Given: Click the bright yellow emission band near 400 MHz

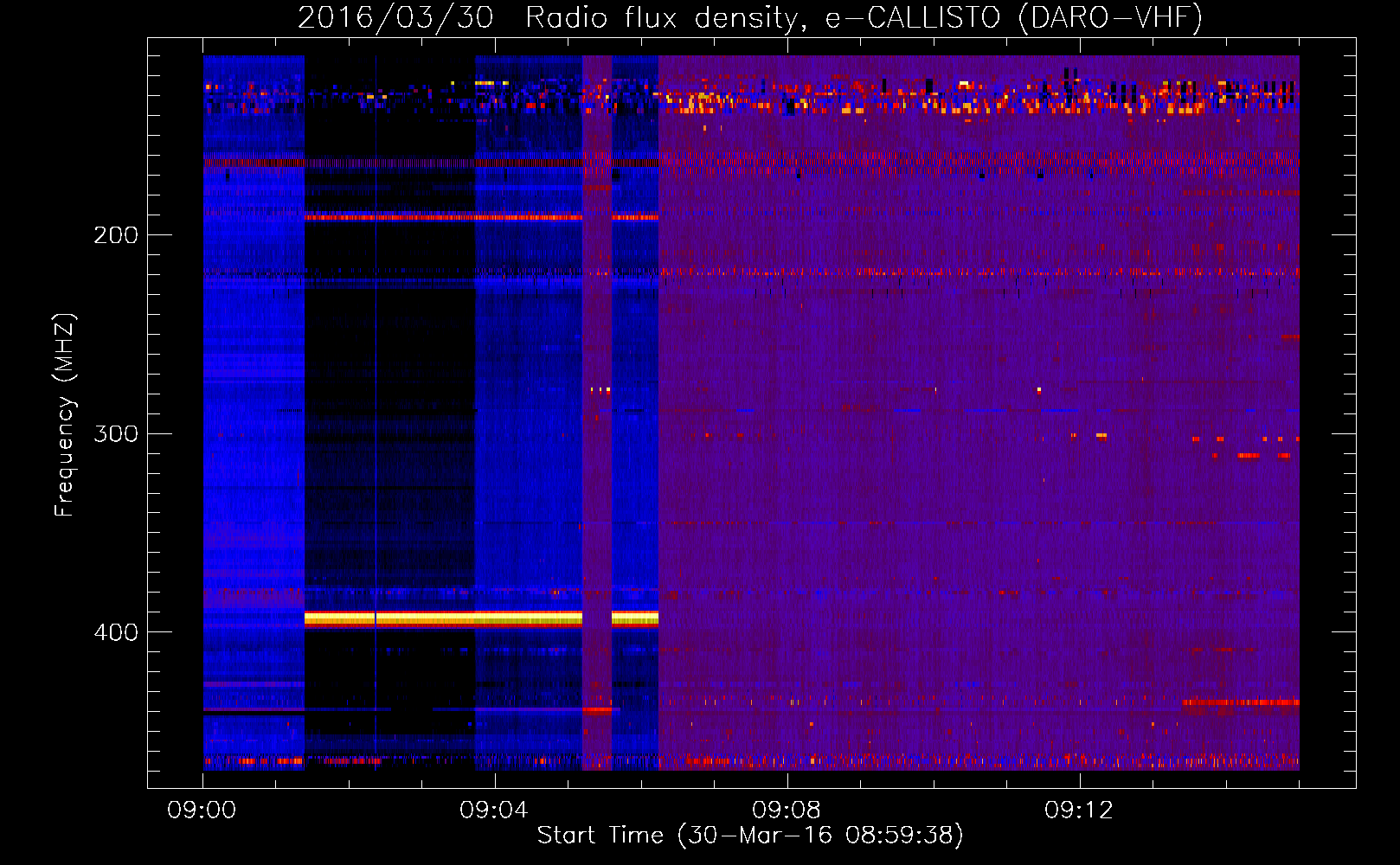Looking at the screenshot, I should [x=481, y=618].
